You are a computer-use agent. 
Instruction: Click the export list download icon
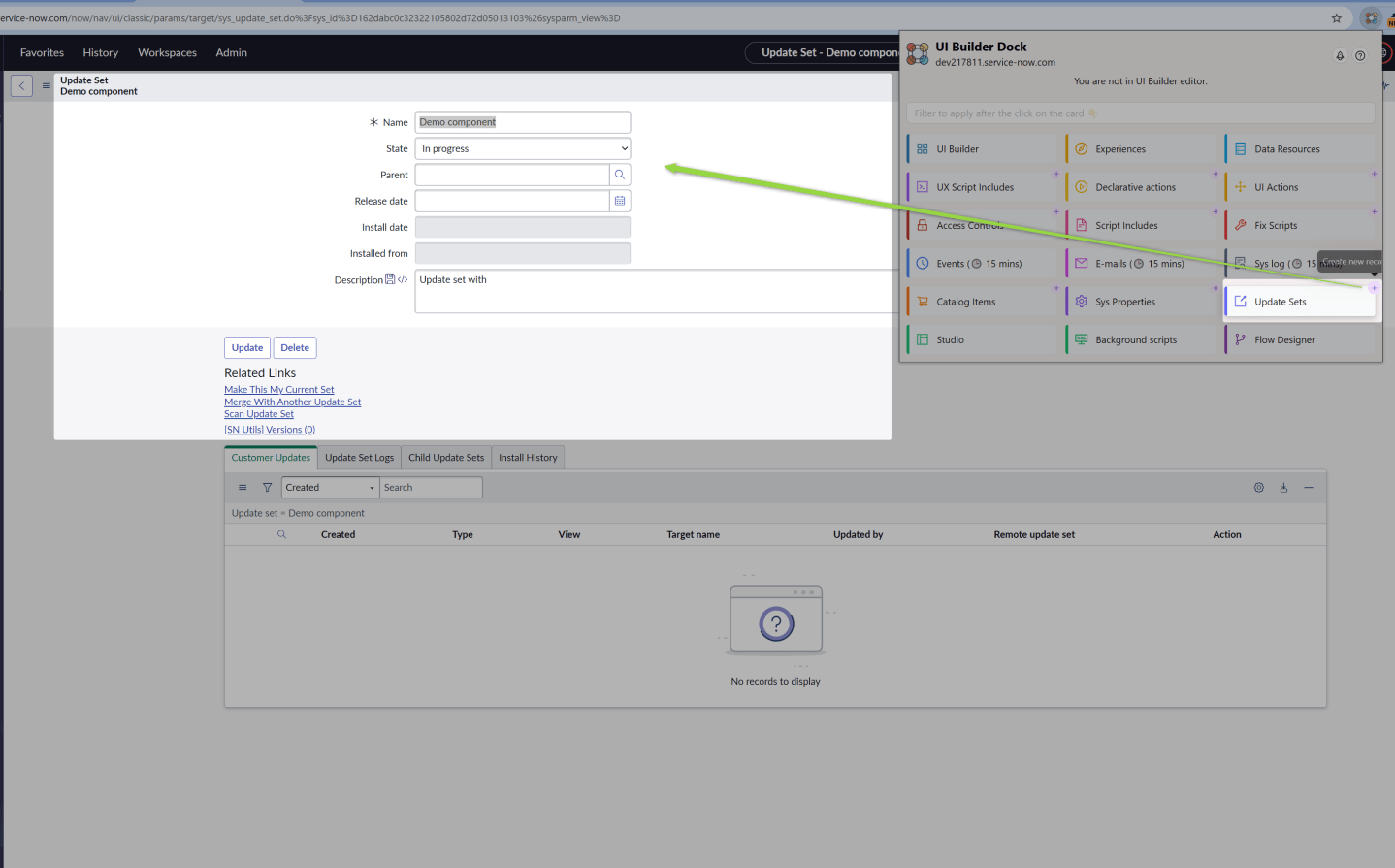tap(1283, 487)
